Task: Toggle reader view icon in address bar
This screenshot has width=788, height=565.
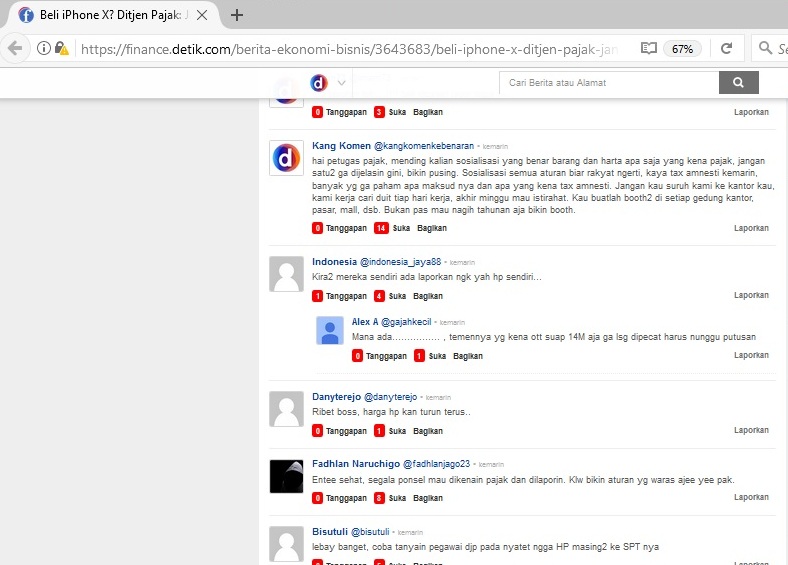Action: [649, 48]
